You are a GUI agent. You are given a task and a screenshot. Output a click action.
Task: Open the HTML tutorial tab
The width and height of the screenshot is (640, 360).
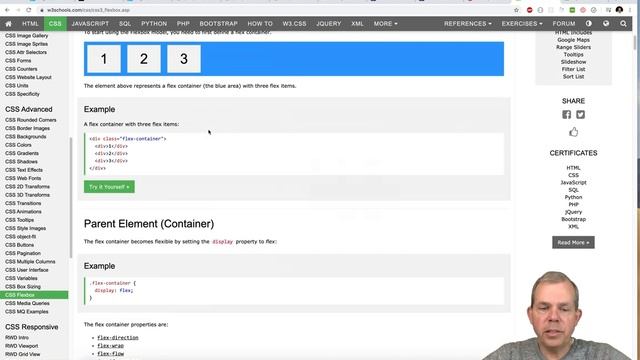[30, 24]
